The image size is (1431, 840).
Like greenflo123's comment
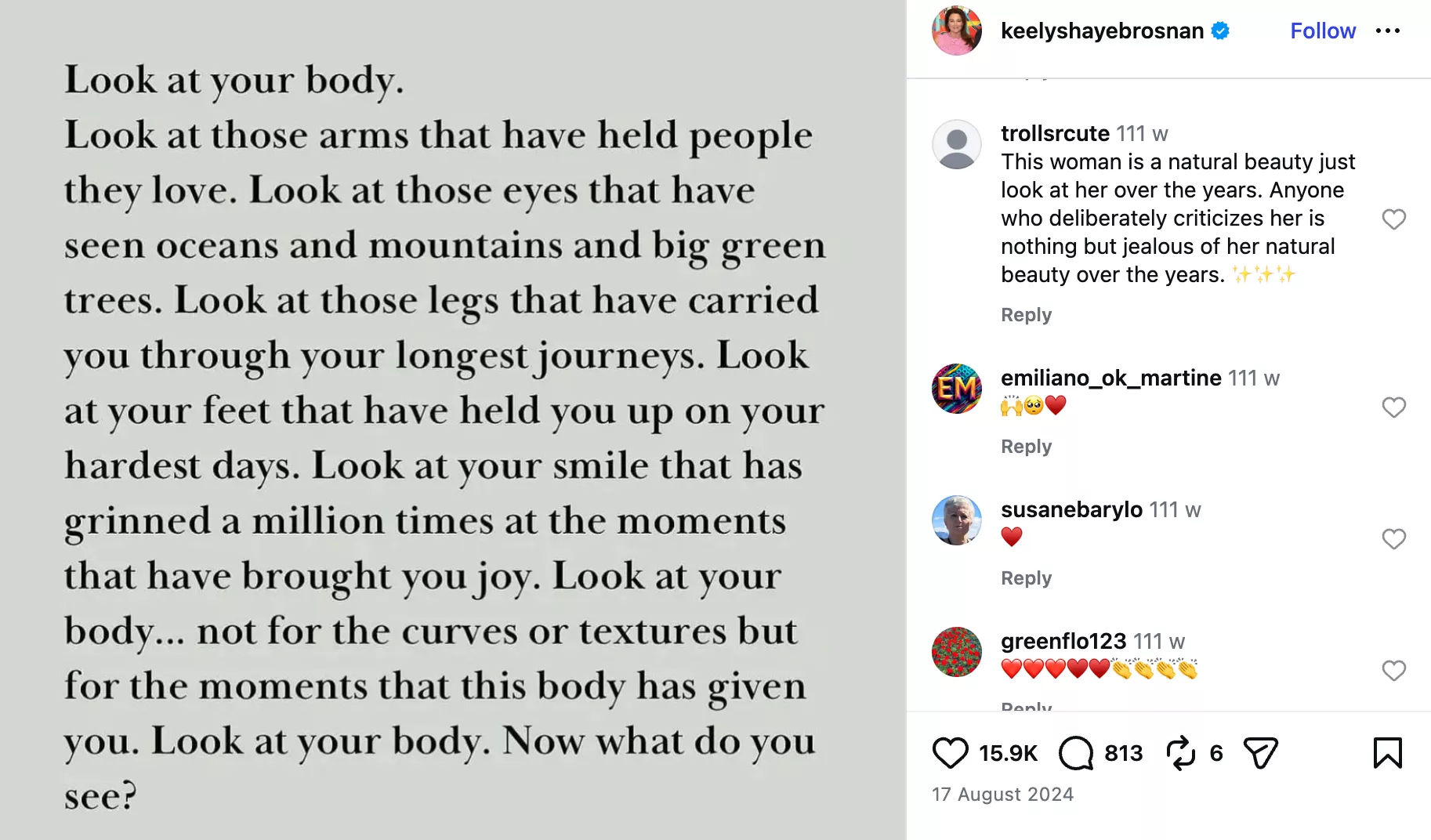[x=1393, y=670]
